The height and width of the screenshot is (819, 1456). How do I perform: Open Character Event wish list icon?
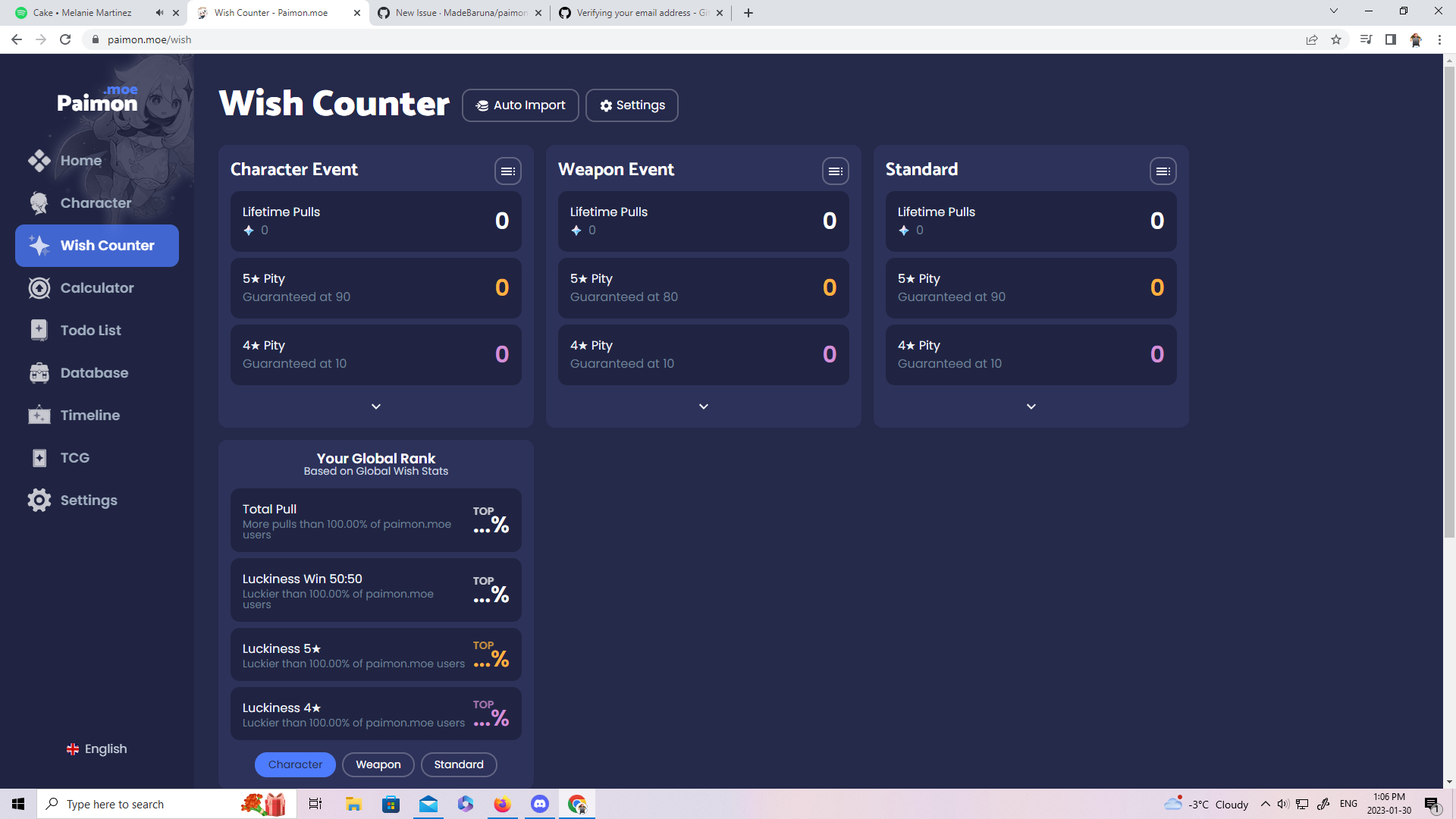point(507,171)
